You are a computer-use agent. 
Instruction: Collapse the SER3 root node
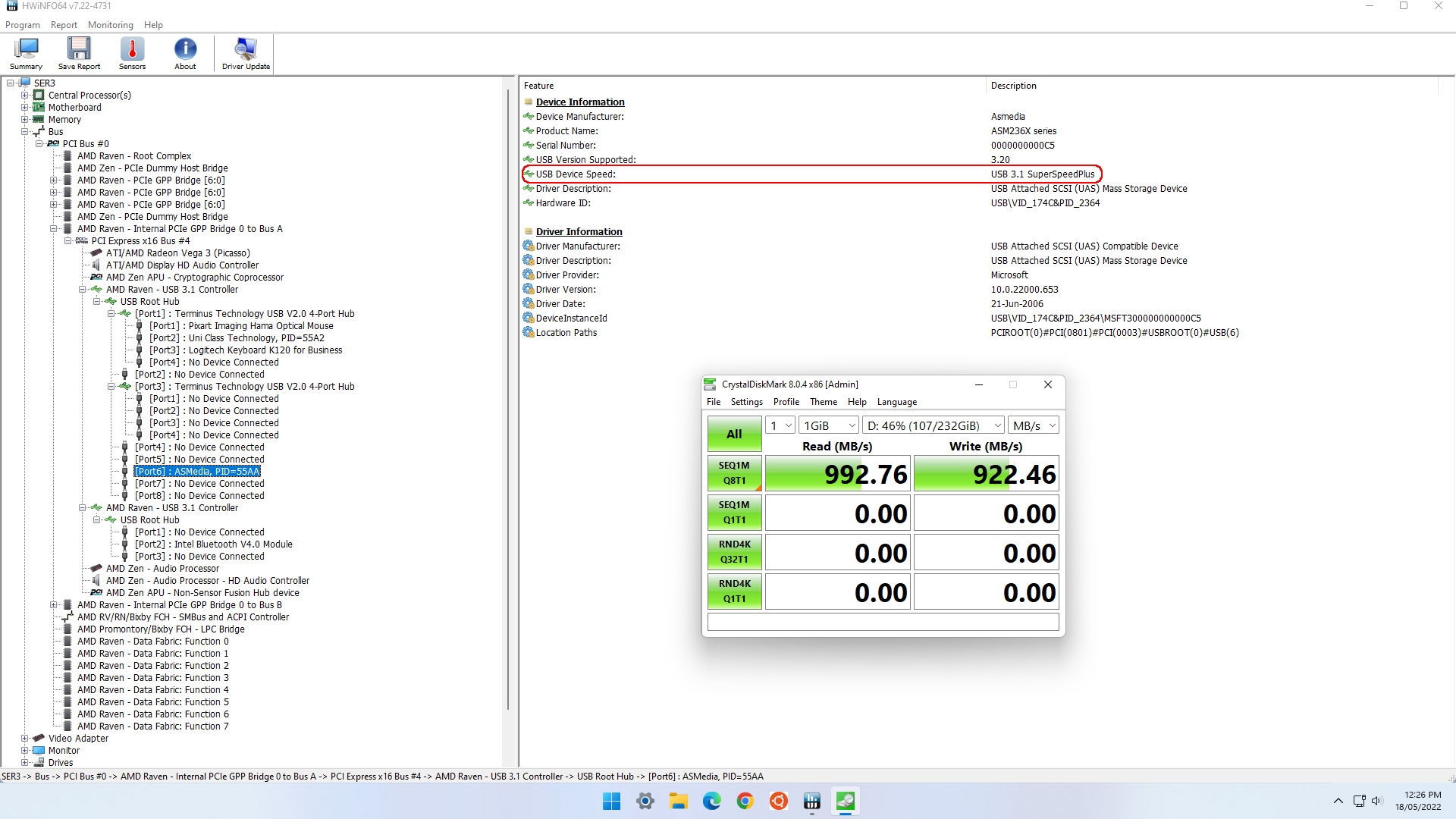11,83
